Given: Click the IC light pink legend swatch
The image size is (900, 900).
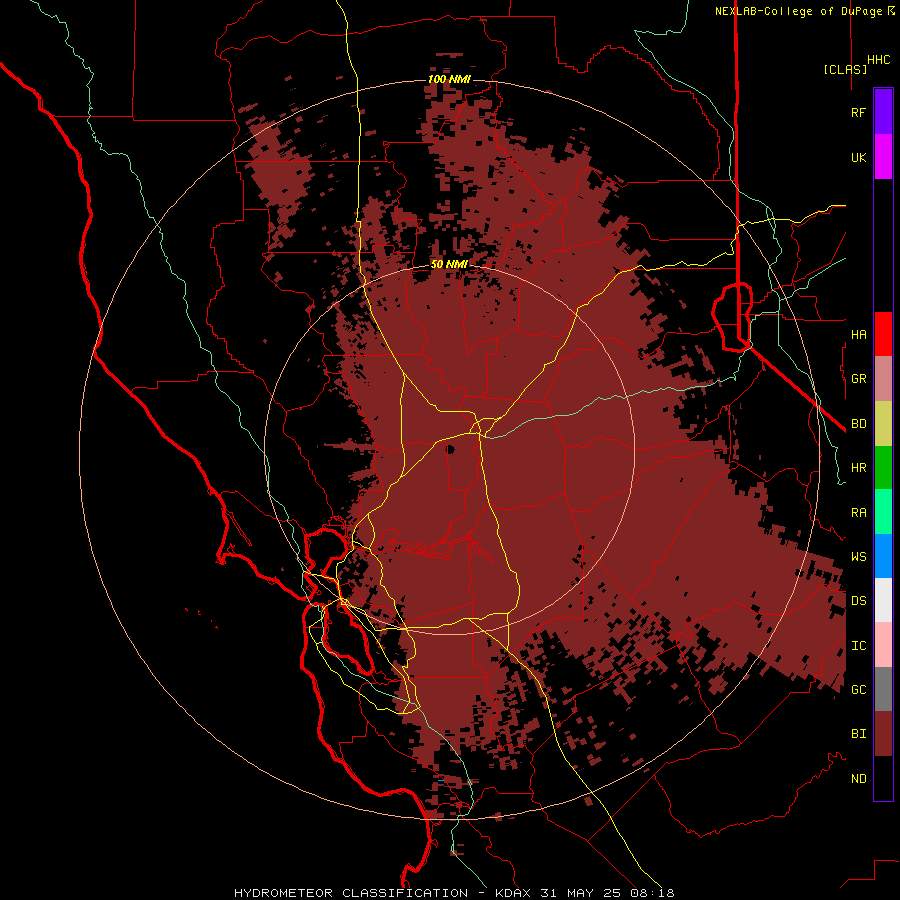Looking at the screenshot, I should point(883,645).
